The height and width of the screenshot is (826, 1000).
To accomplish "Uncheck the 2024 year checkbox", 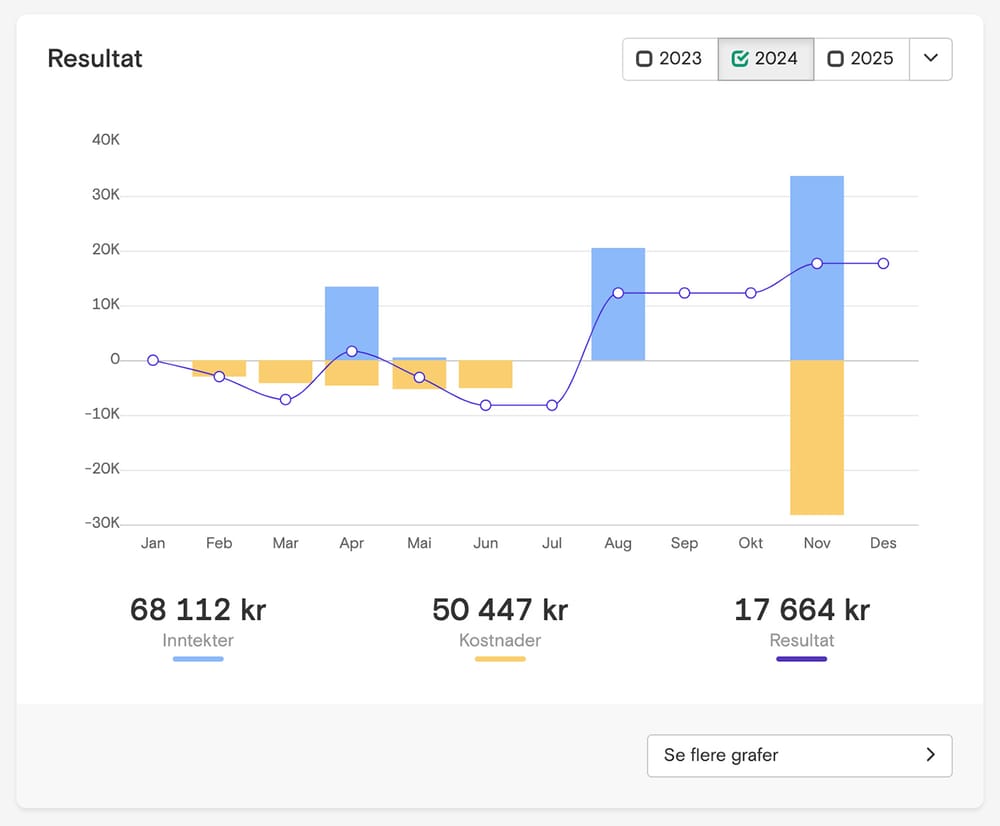I will point(741,59).
